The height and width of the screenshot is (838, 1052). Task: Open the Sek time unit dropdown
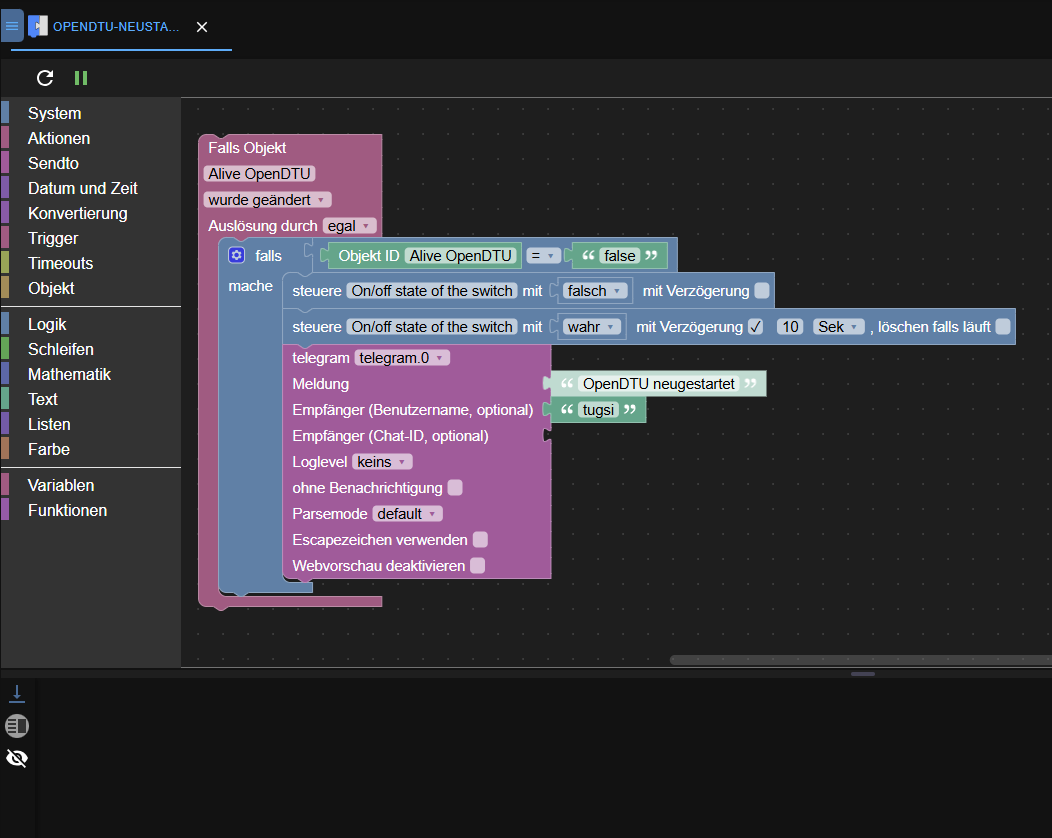pos(838,327)
